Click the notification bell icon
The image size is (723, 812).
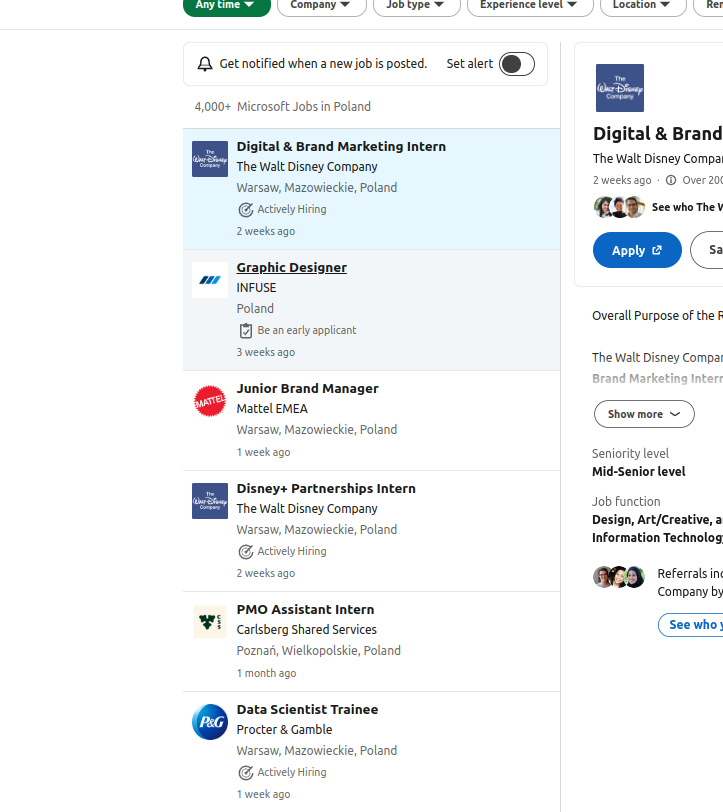(205, 64)
